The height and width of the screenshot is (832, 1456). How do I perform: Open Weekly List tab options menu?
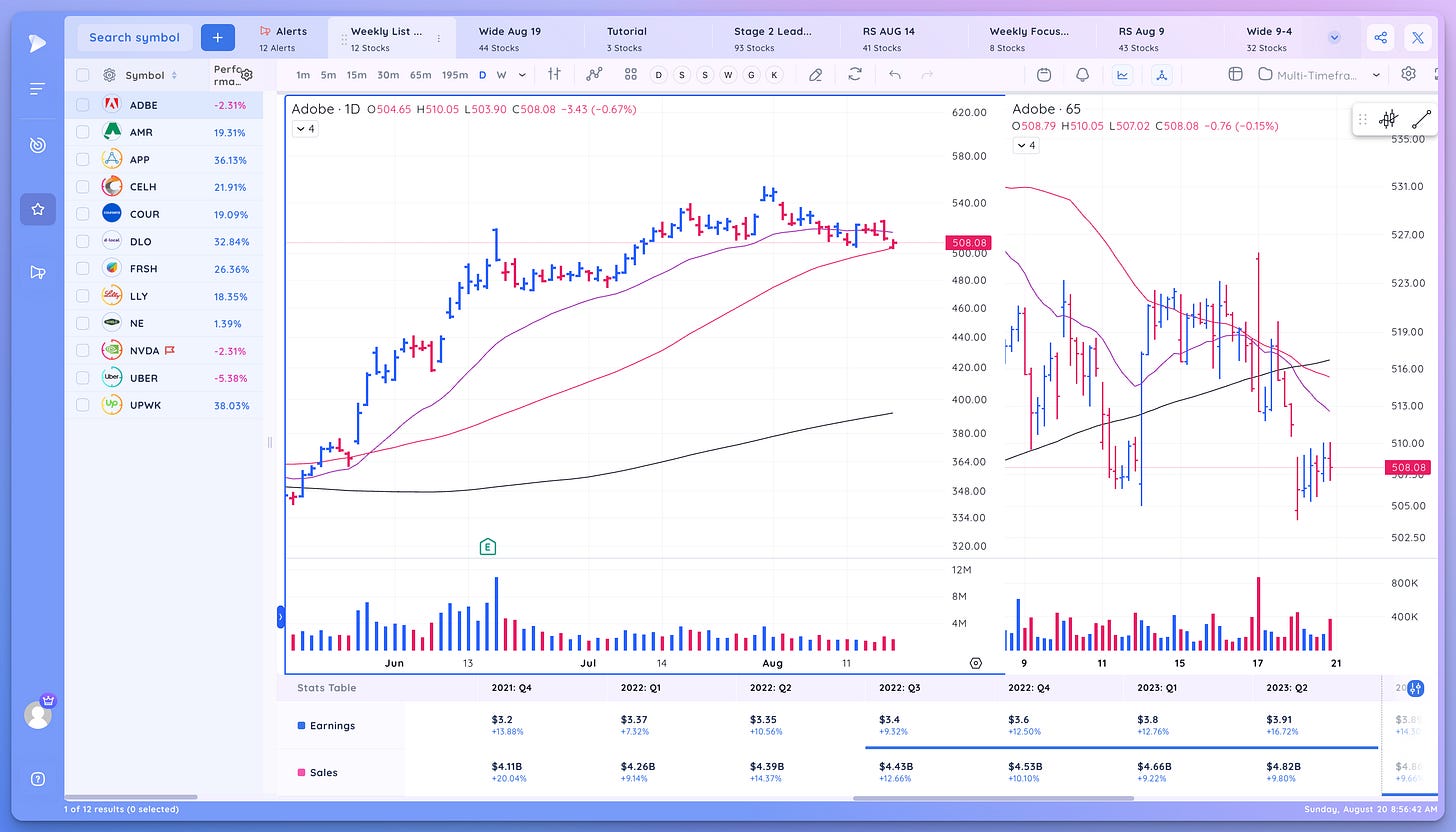(438, 38)
